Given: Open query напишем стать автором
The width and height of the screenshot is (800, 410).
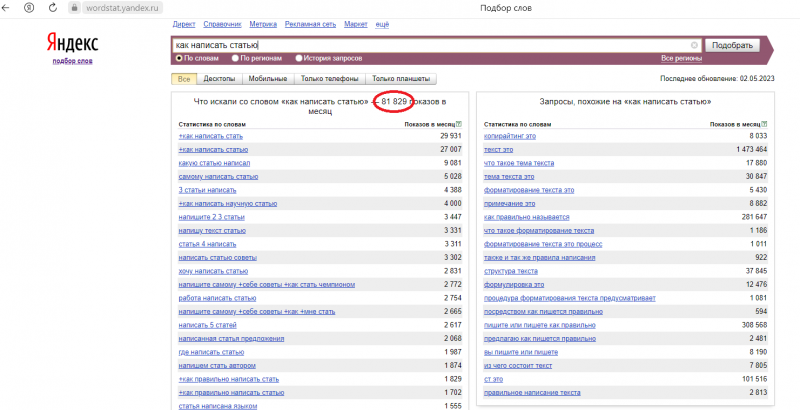Looking at the screenshot, I should (217, 366).
